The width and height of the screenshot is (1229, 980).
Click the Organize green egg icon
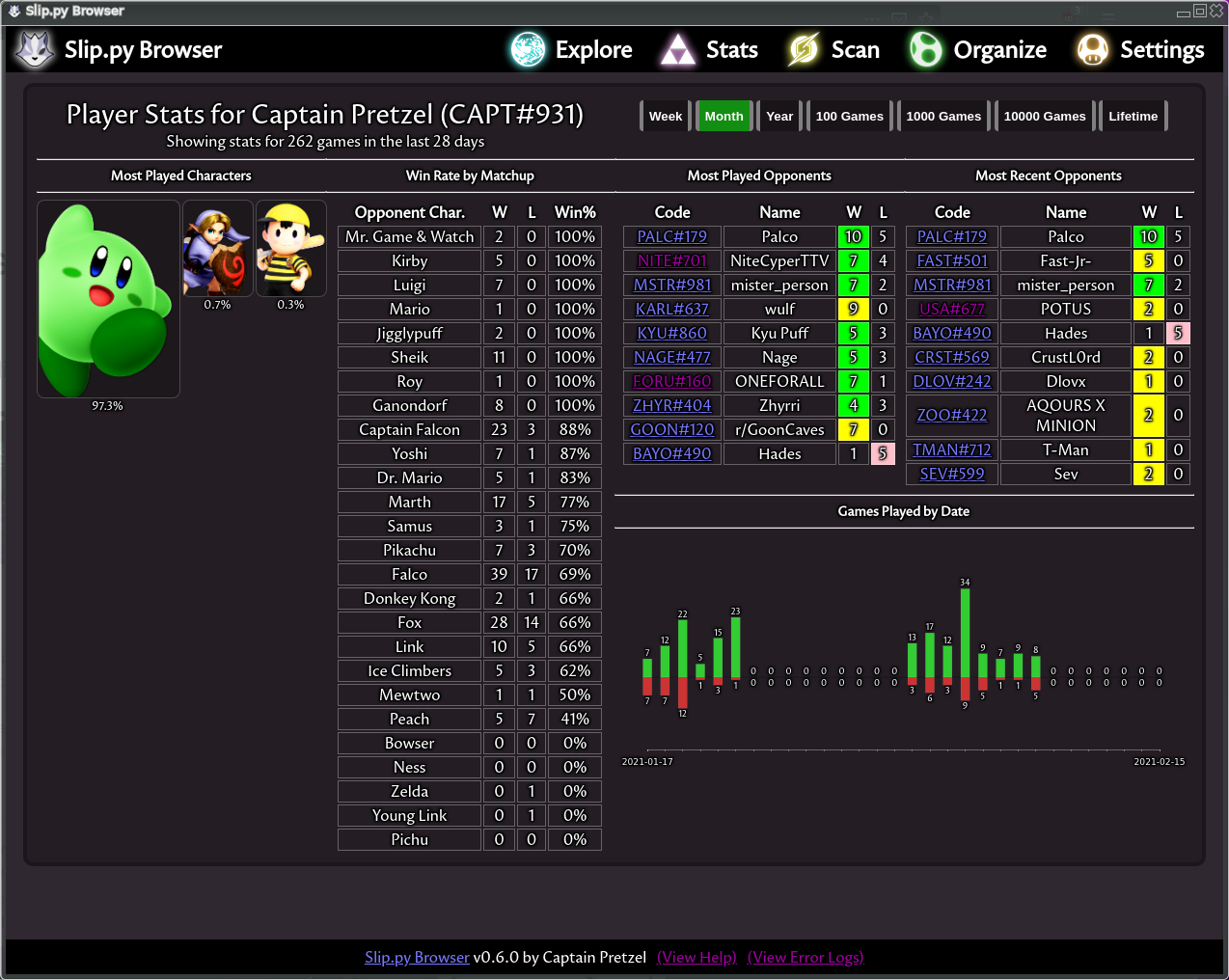pos(925,49)
